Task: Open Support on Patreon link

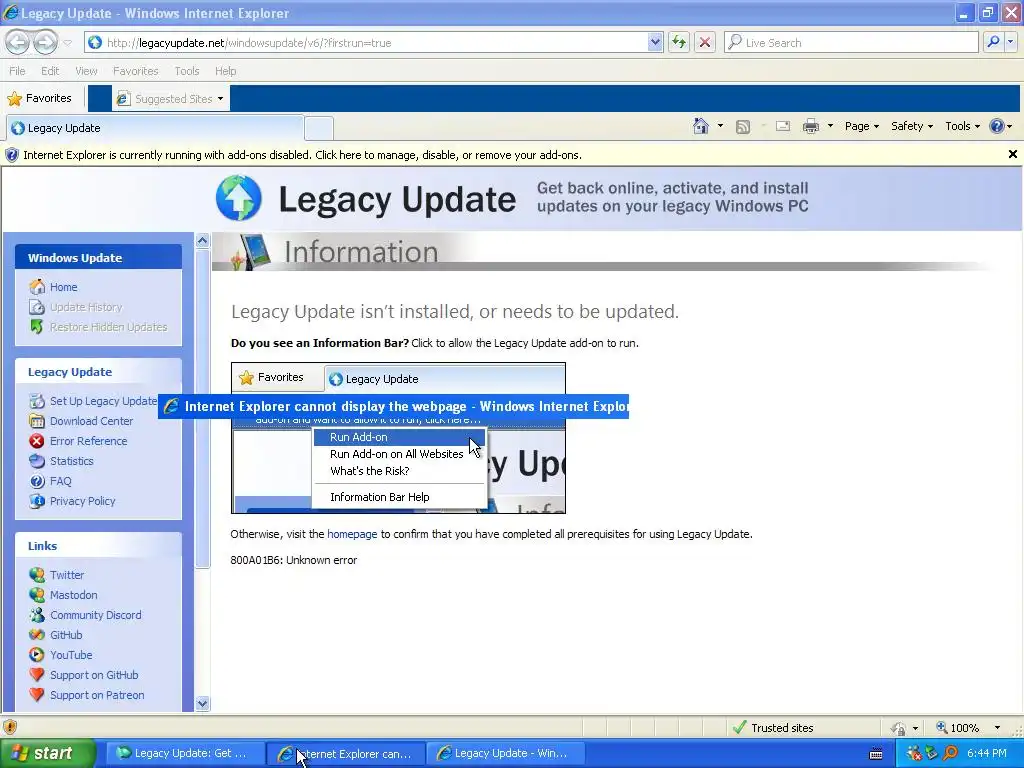Action: (x=97, y=695)
